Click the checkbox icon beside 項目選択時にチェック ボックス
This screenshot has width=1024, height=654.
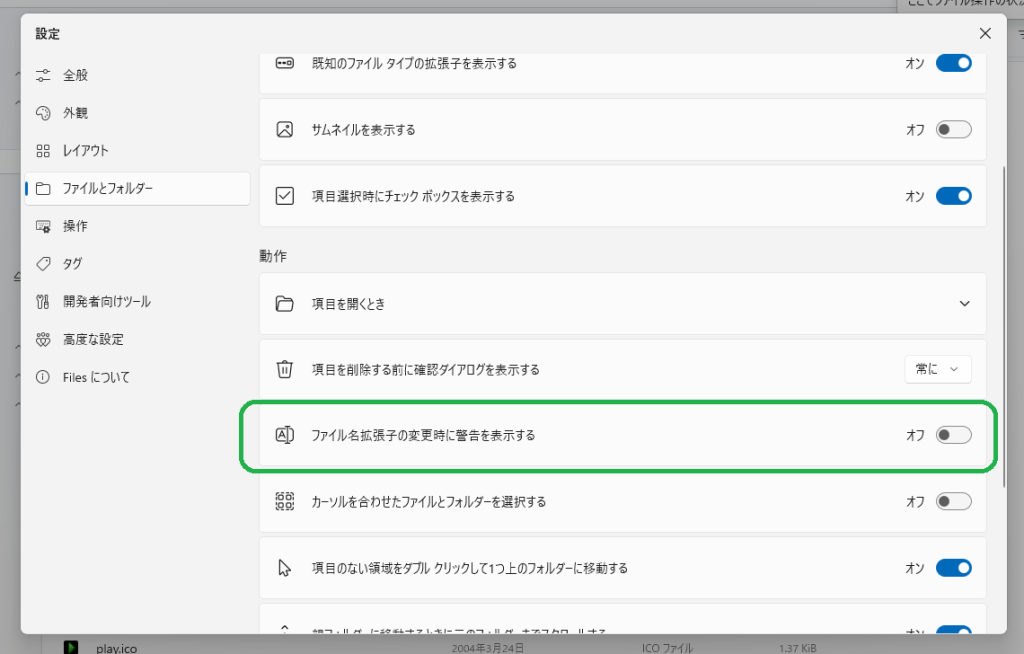point(285,196)
